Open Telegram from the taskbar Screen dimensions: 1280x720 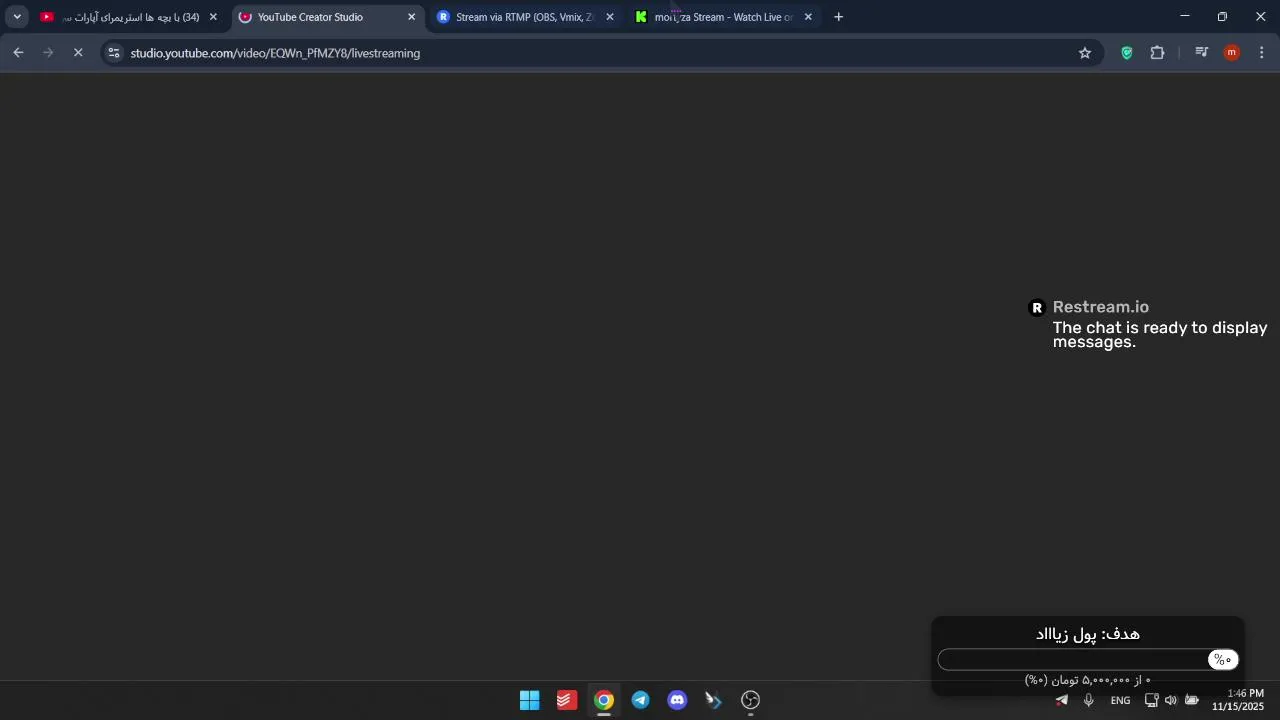[641, 700]
